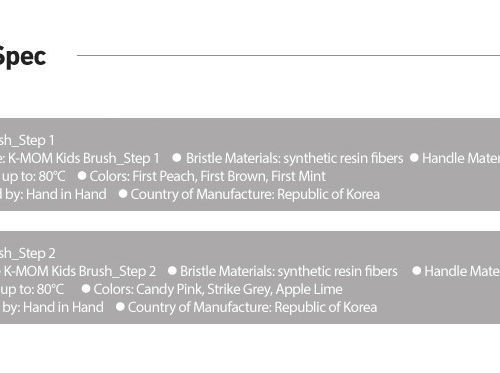Click the Step 1 'Republic of Korea' text

click(x=328, y=194)
